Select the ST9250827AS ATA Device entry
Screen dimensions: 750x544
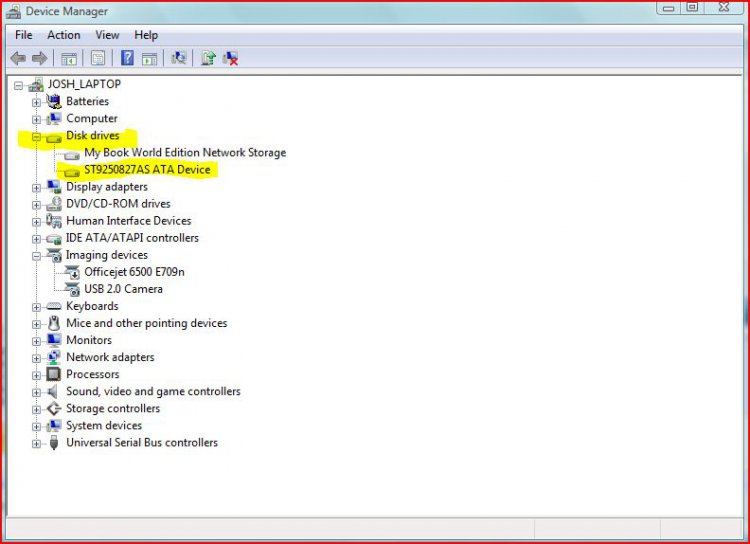tap(147, 170)
